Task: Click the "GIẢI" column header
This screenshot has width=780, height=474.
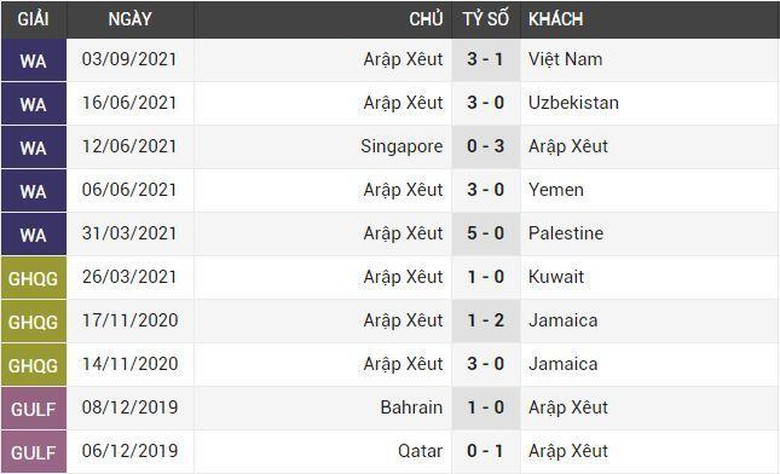Action: 33,19
